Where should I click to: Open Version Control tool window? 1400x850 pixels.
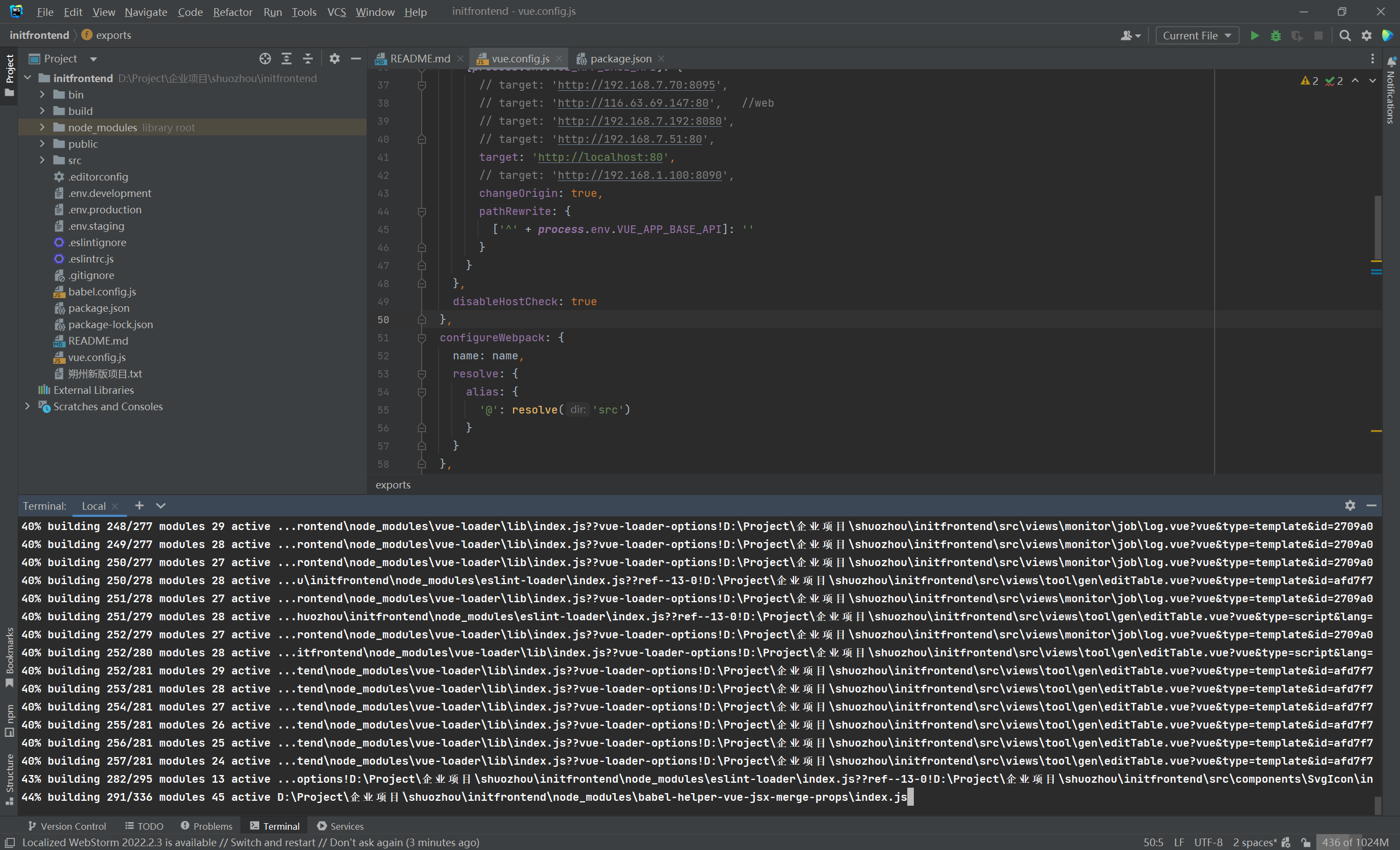[x=67, y=826]
